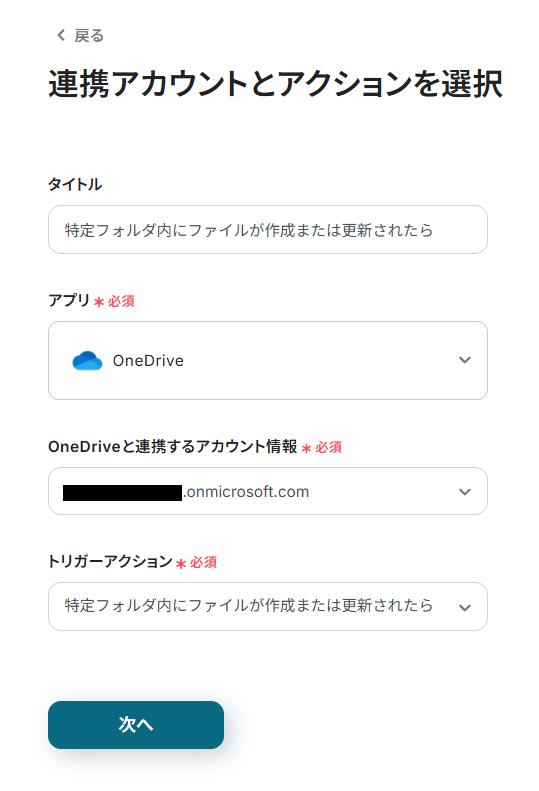The height and width of the screenshot is (791, 539).
Task: Click the トリガーアクション label text
Action: (110, 561)
